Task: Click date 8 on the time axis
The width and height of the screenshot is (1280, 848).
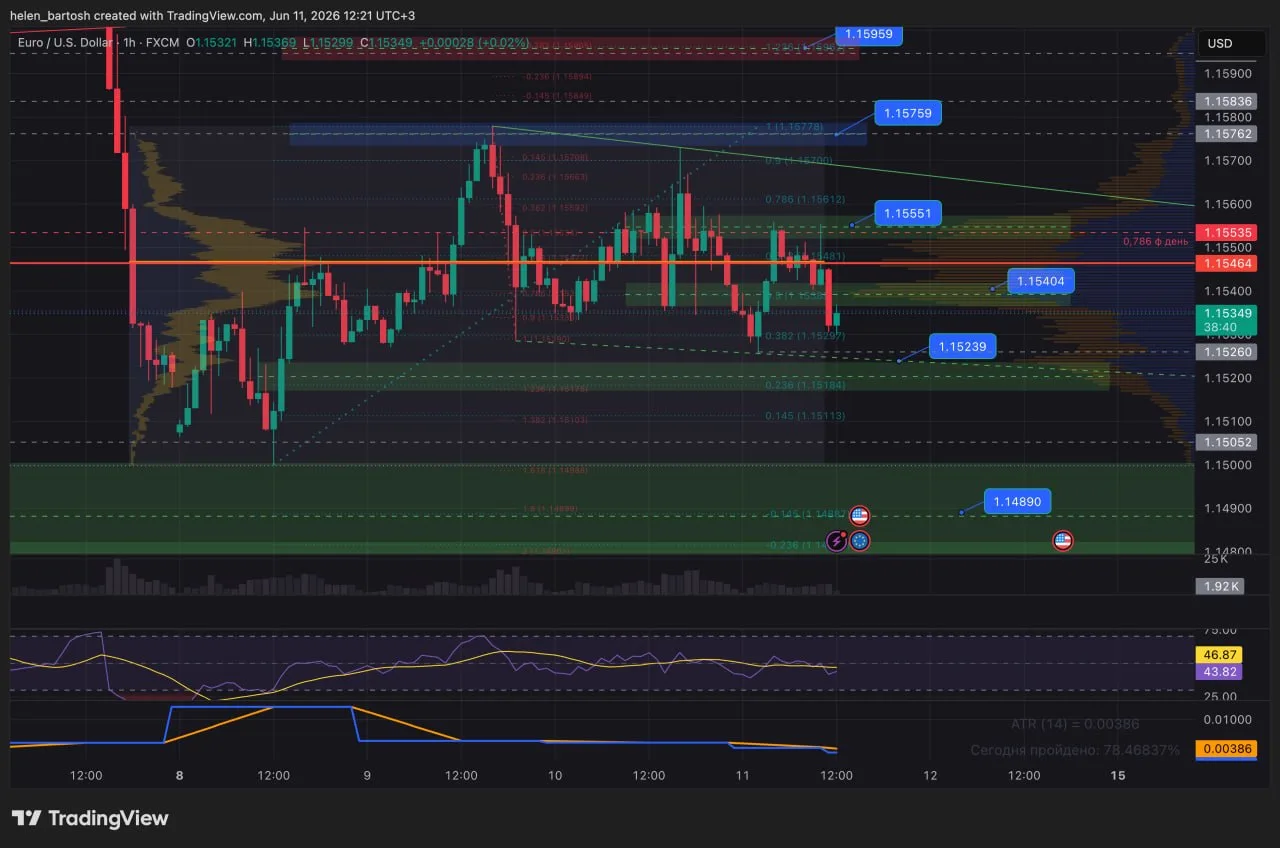Action: pyautogui.click(x=179, y=775)
